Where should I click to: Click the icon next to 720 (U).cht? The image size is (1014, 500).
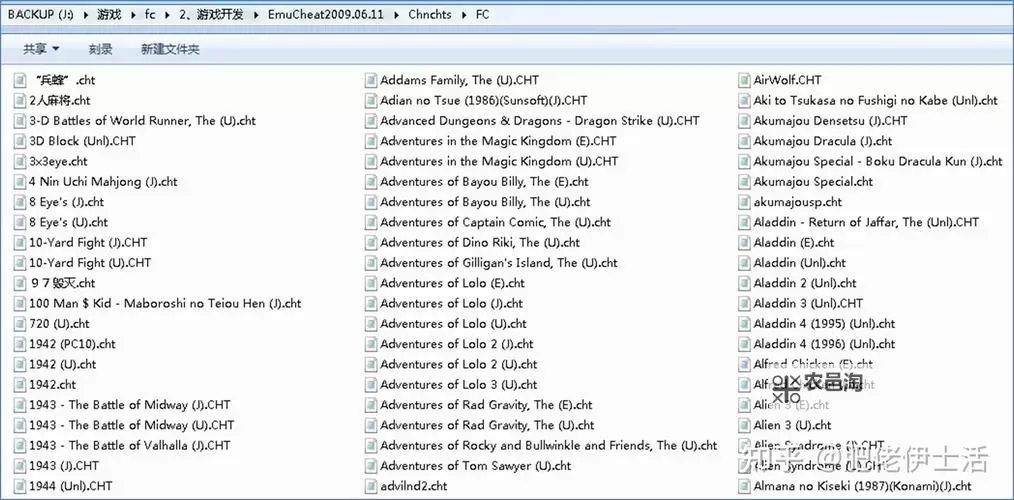[19, 324]
